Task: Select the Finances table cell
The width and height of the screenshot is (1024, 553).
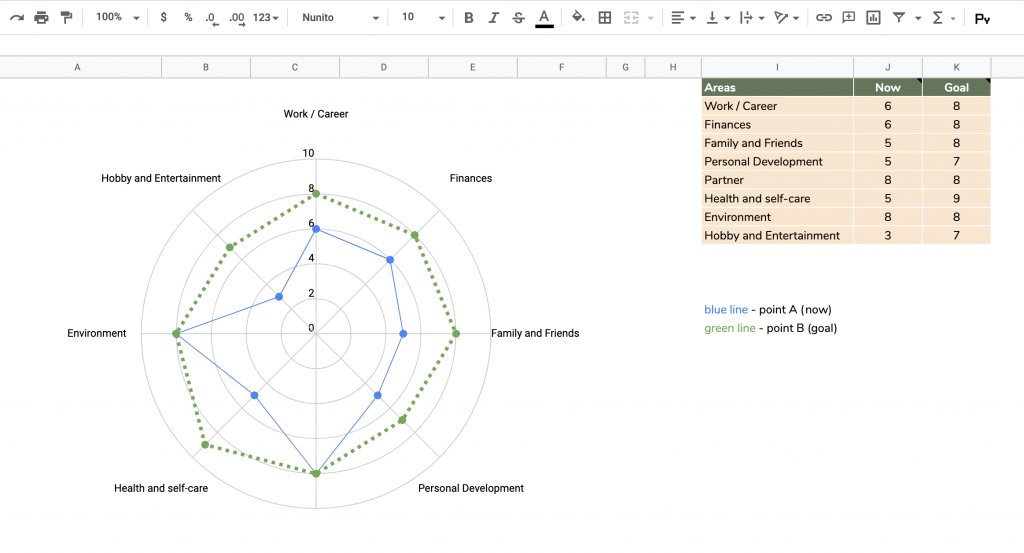Action: 777,125
